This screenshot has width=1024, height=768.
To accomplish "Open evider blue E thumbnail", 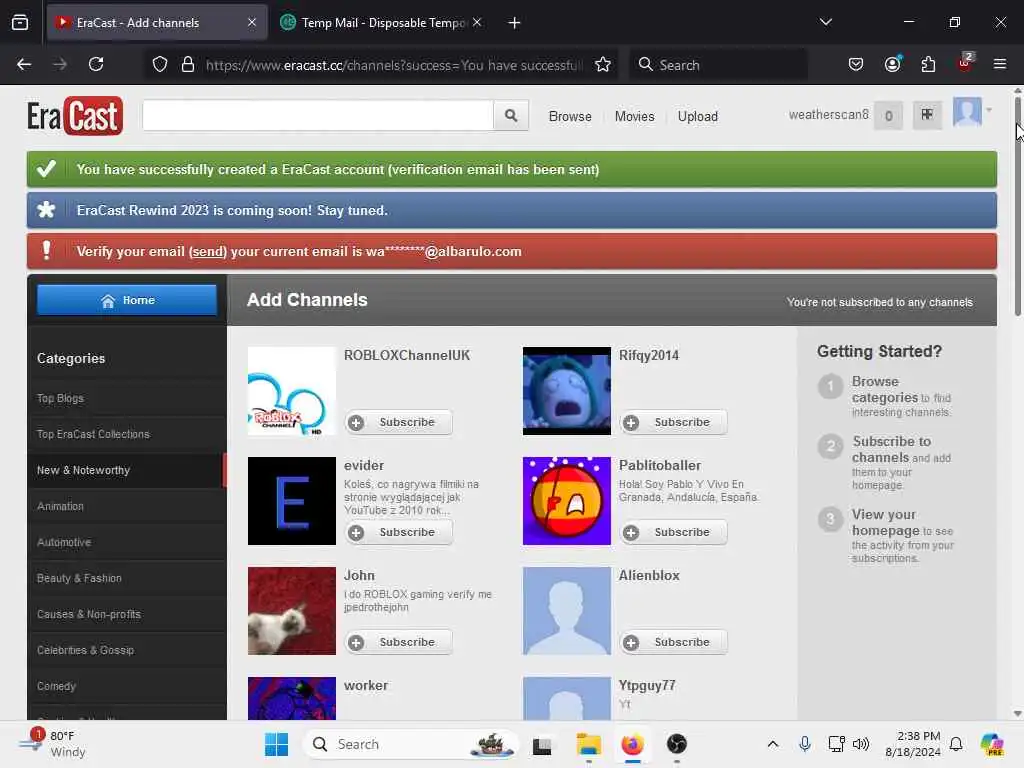I will [x=292, y=501].
